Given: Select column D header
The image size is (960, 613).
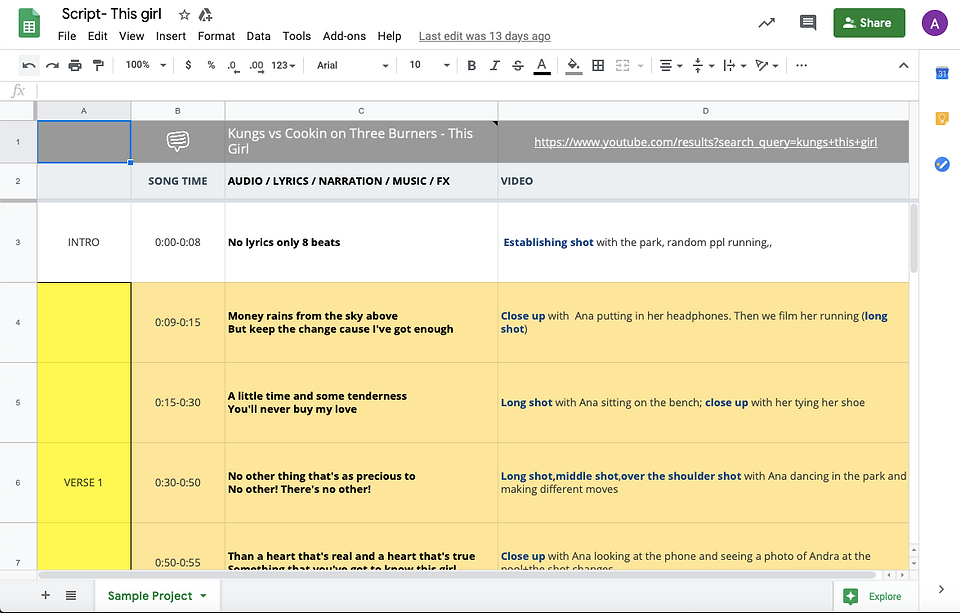Looking at the screenshot, I should coord(705,111).
